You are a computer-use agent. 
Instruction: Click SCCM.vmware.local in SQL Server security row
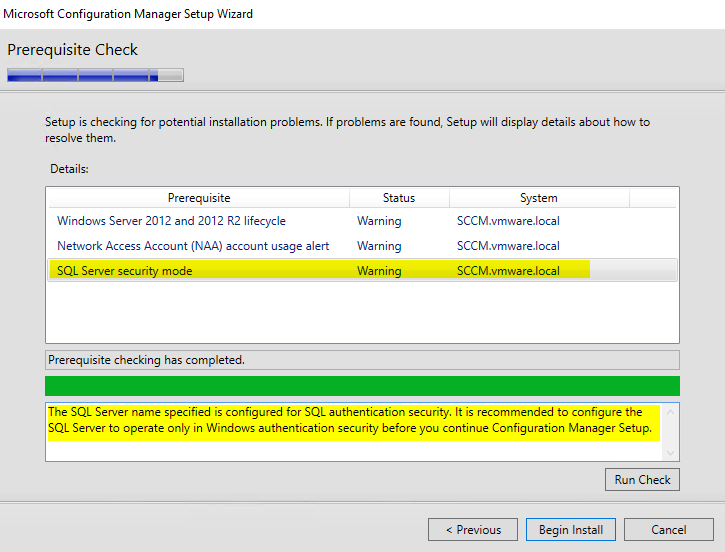[508, 271]
